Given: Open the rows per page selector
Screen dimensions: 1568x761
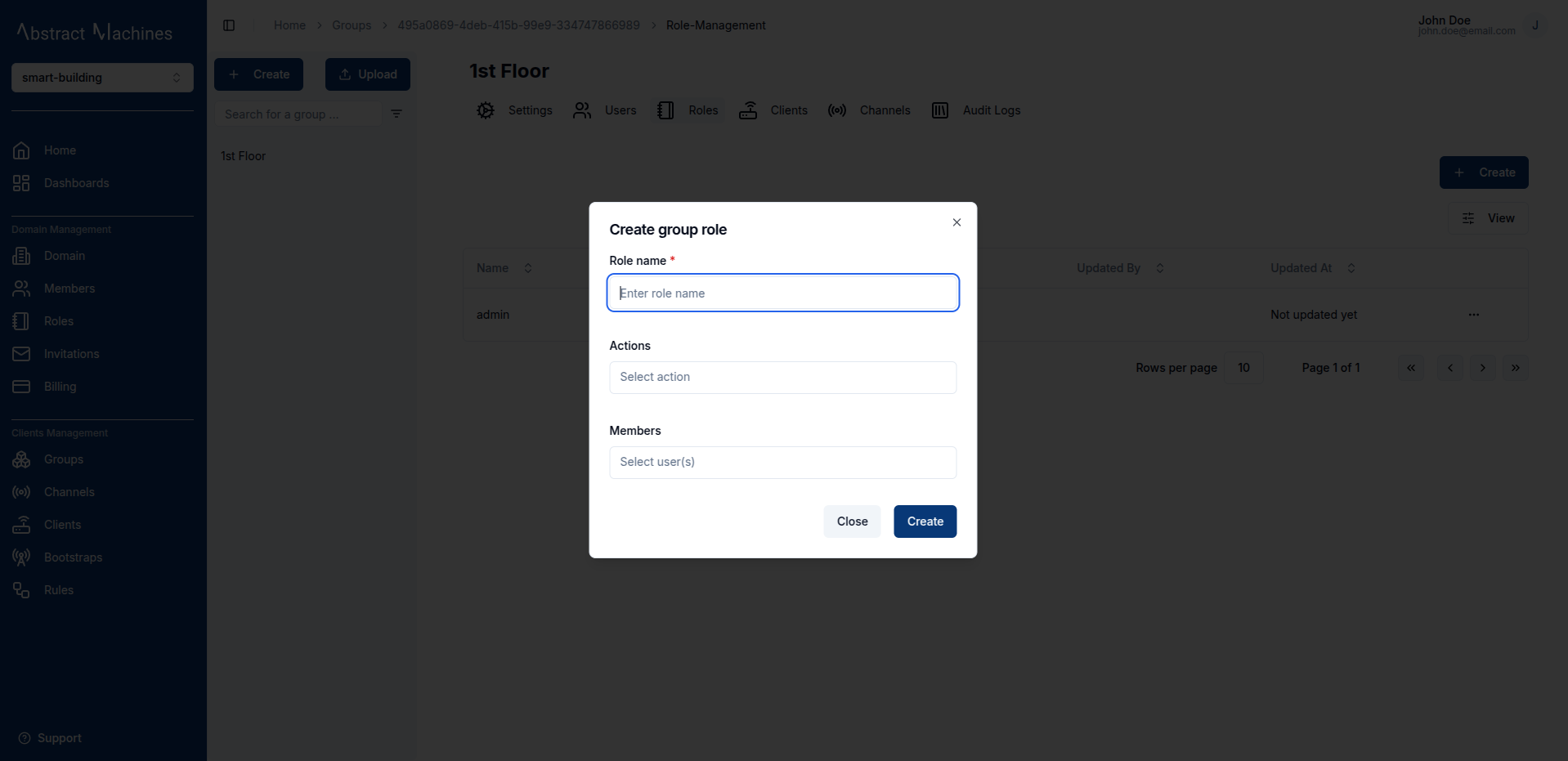Looking at the screenshot, I should [x=1243, y=368].
